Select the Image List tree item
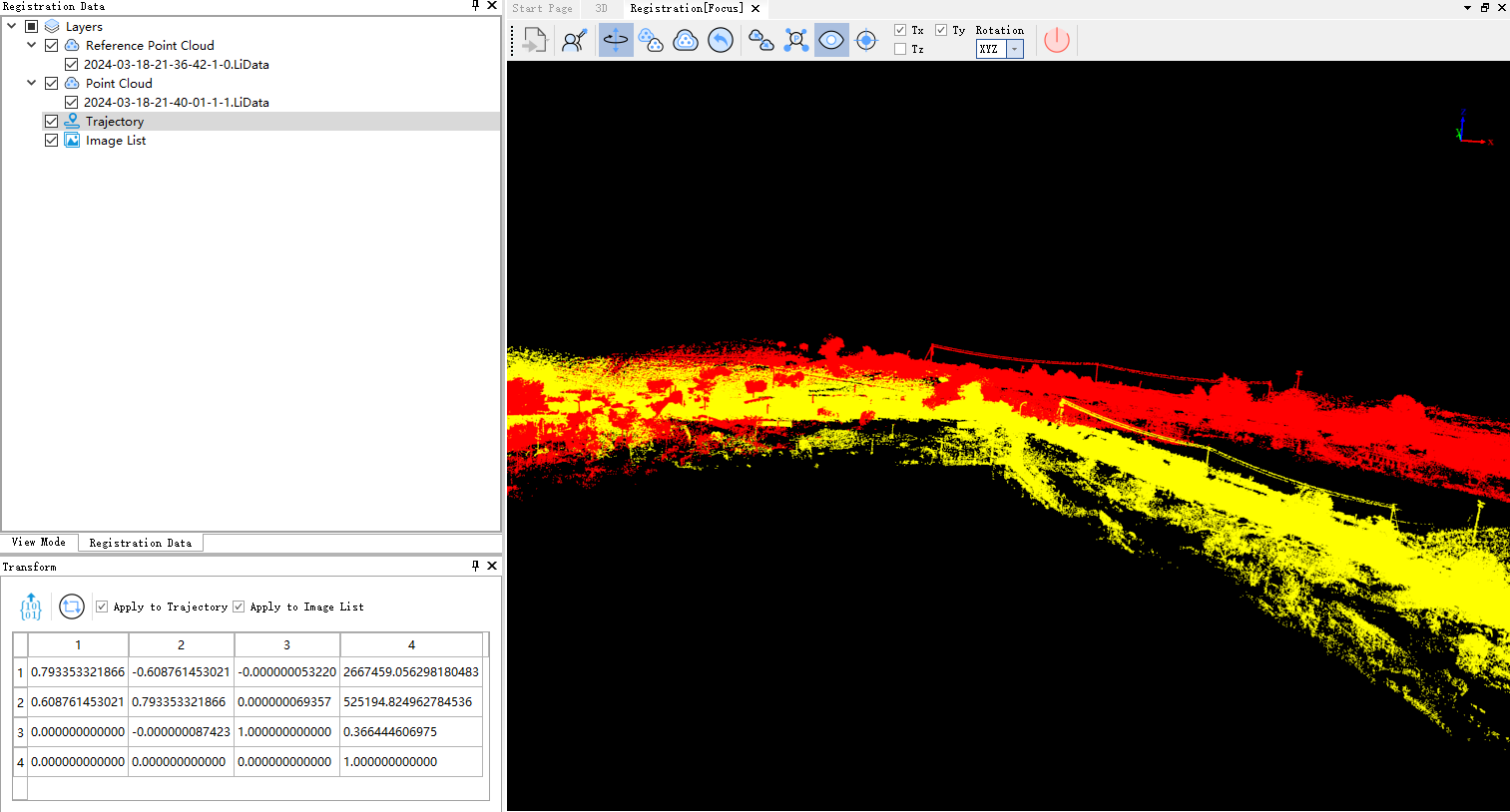Image resolution: width=1510 pixels, height=812 pixels. pyautogui.click(x=116, y=140)
